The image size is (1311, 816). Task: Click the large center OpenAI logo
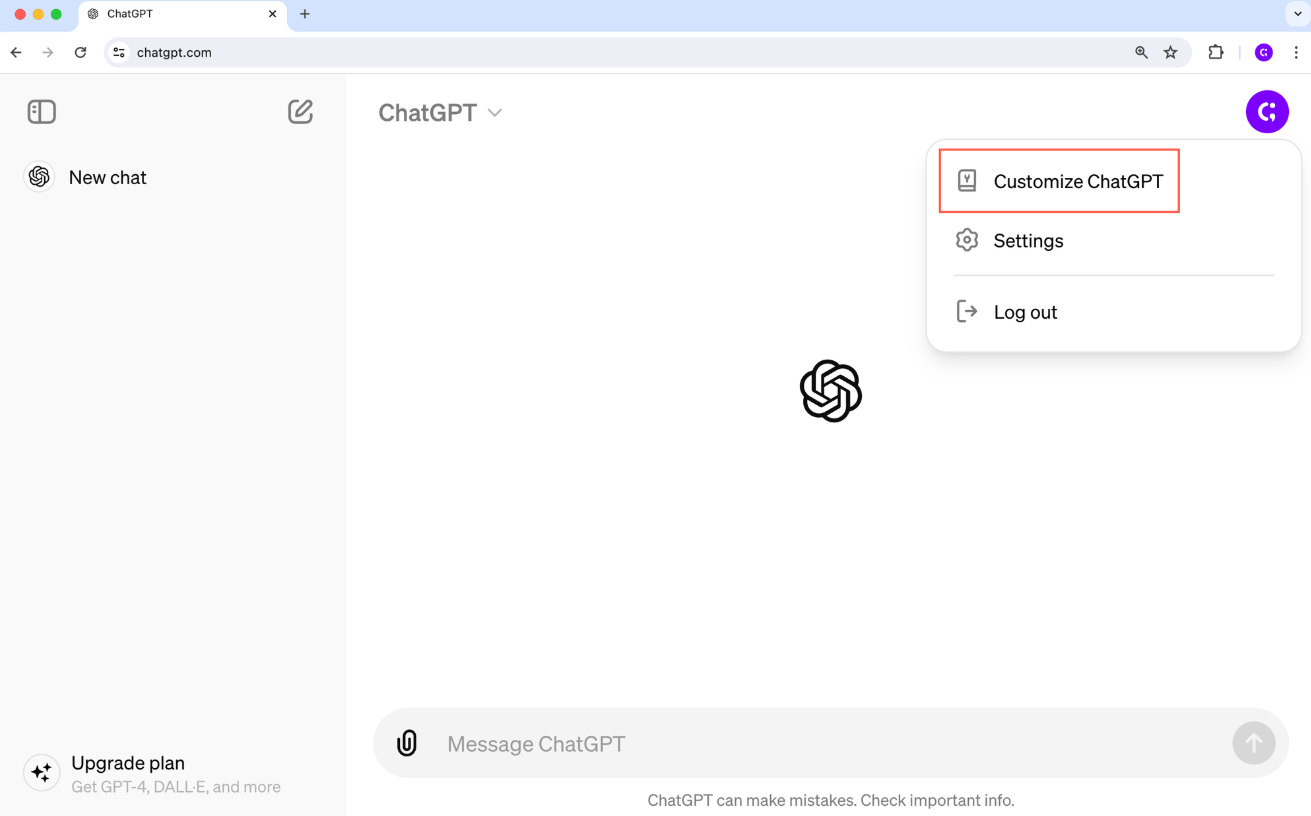click(831, 391)
